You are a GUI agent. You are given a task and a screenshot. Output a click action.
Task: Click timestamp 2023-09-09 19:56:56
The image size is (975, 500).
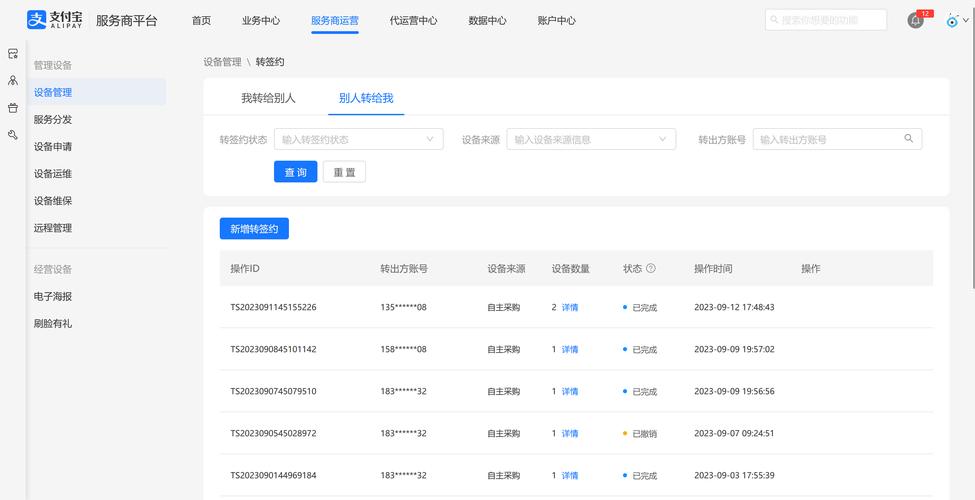coord(734,391)
